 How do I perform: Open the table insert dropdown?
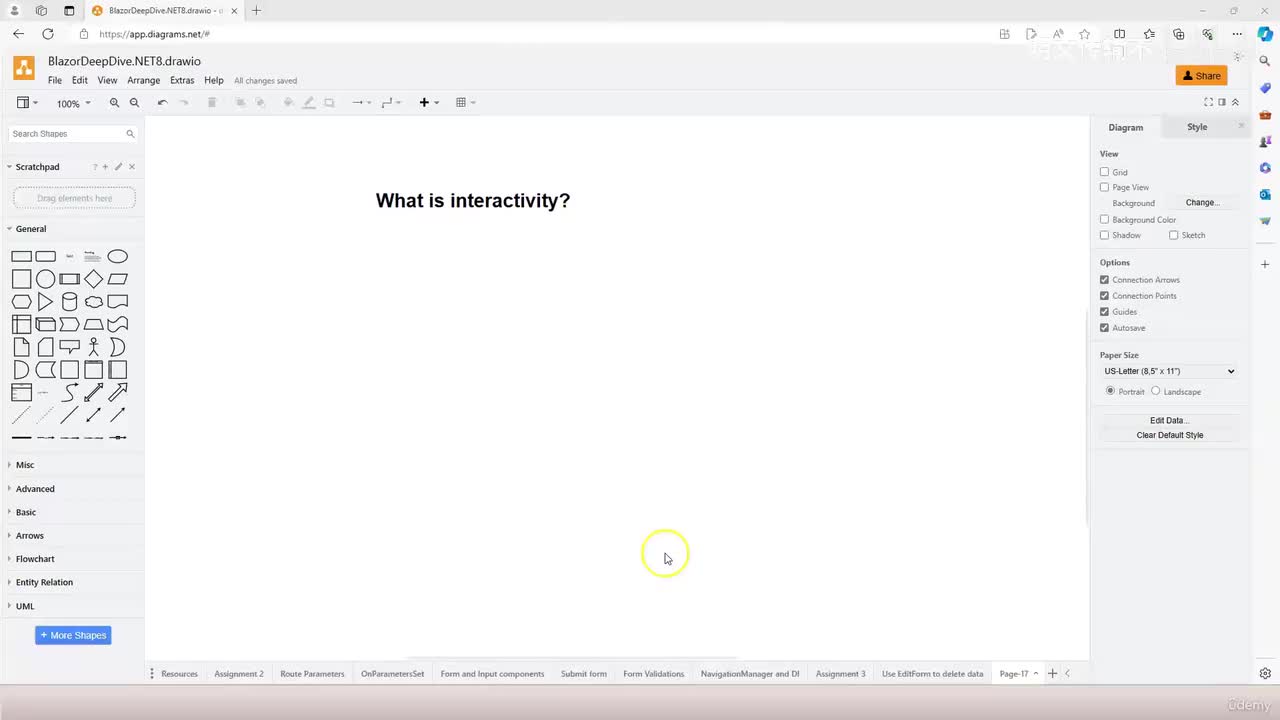pos(465,103)
